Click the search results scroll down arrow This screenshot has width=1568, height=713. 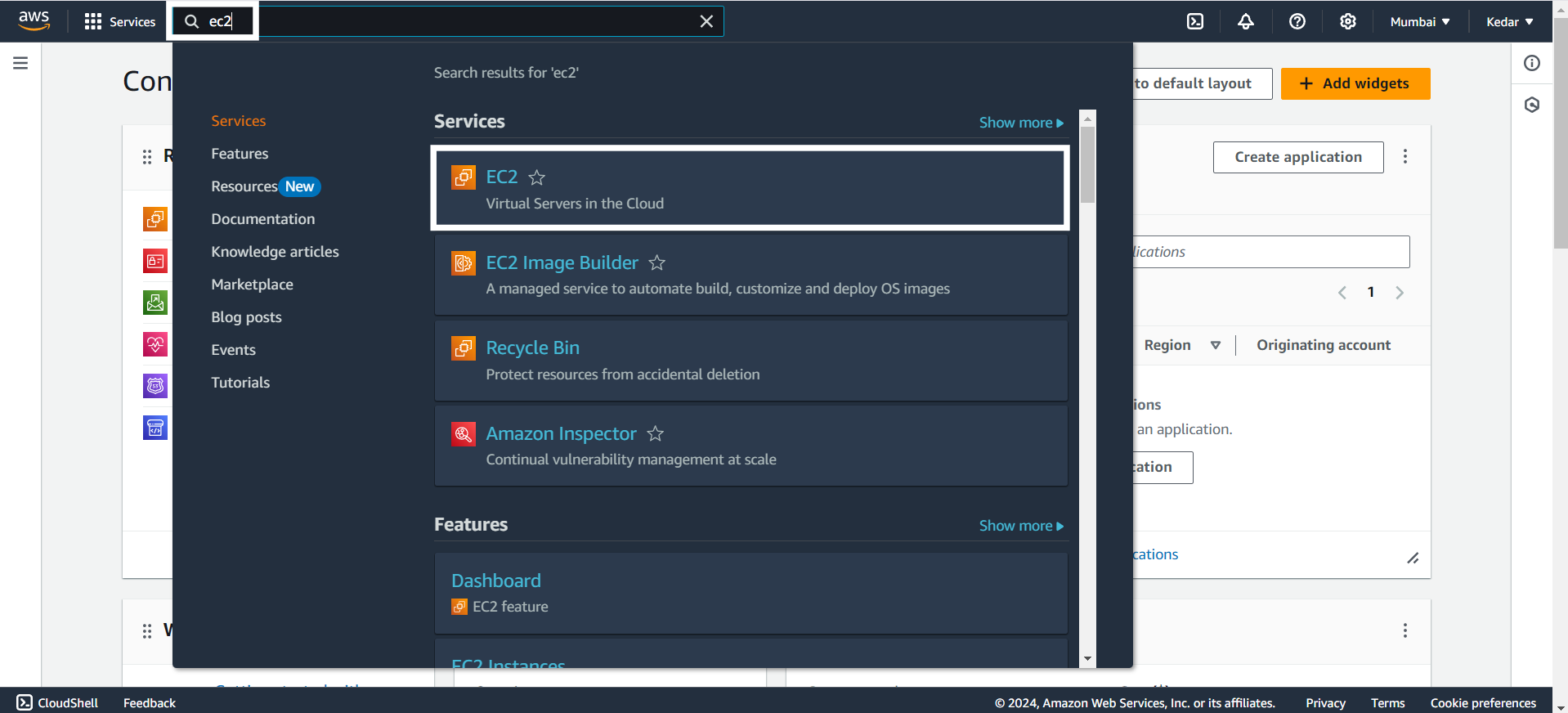point(1087,658)
